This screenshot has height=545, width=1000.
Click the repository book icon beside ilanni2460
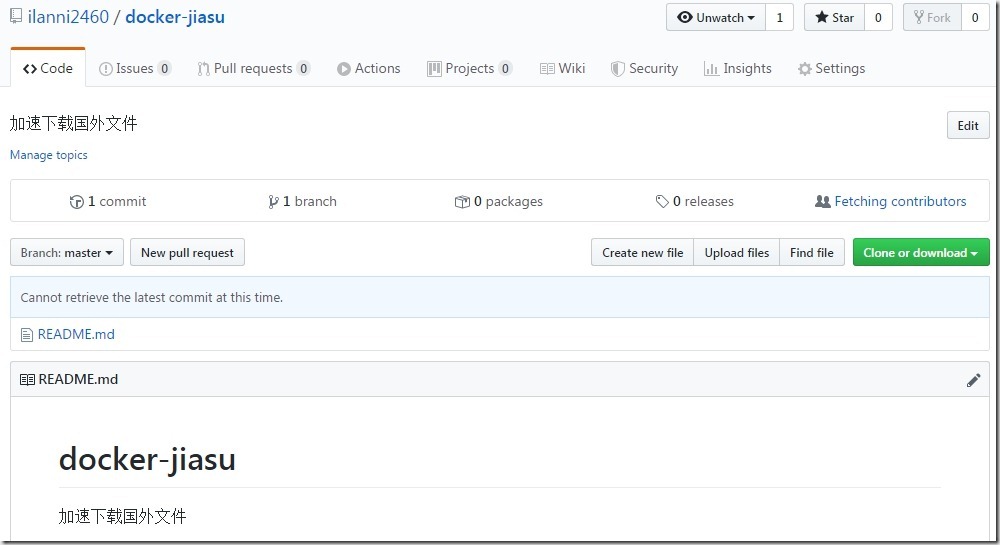tap(16, 17)
